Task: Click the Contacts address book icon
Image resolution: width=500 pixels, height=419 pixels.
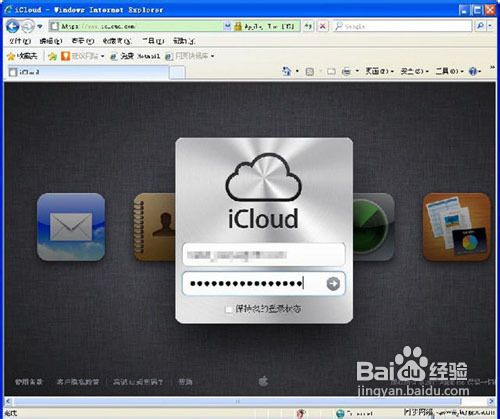Action: tap(154, 227)
